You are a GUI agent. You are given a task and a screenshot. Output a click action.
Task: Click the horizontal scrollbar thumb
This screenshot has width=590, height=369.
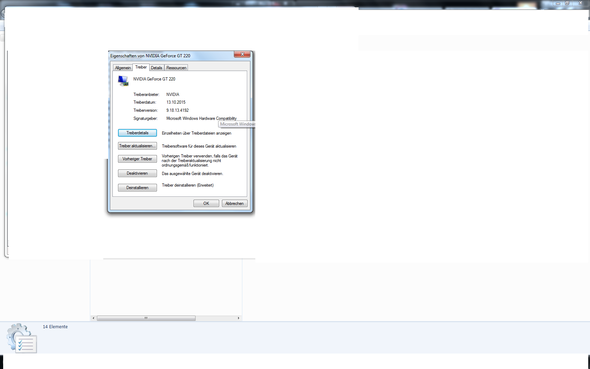pyautogui.click(x=146, y=318)
